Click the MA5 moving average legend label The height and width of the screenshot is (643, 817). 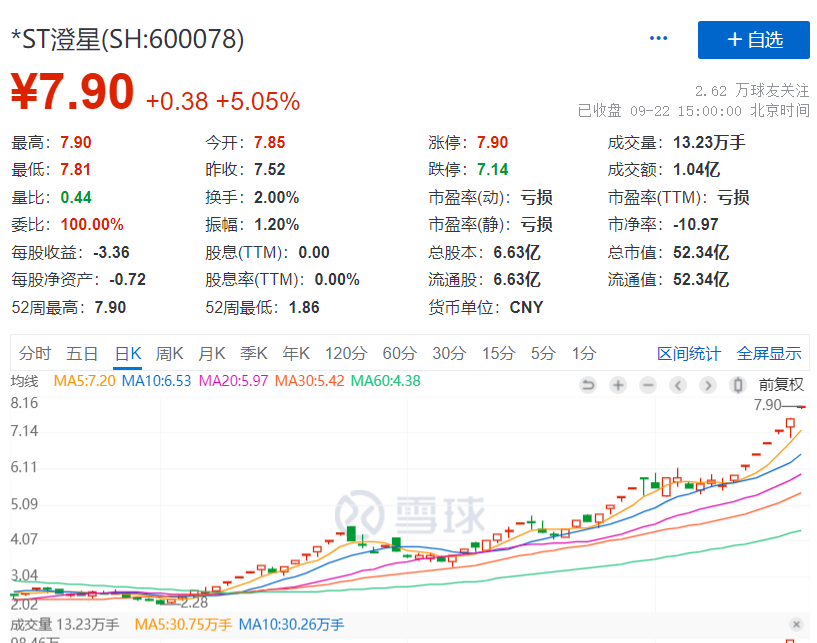coord(84,381)
